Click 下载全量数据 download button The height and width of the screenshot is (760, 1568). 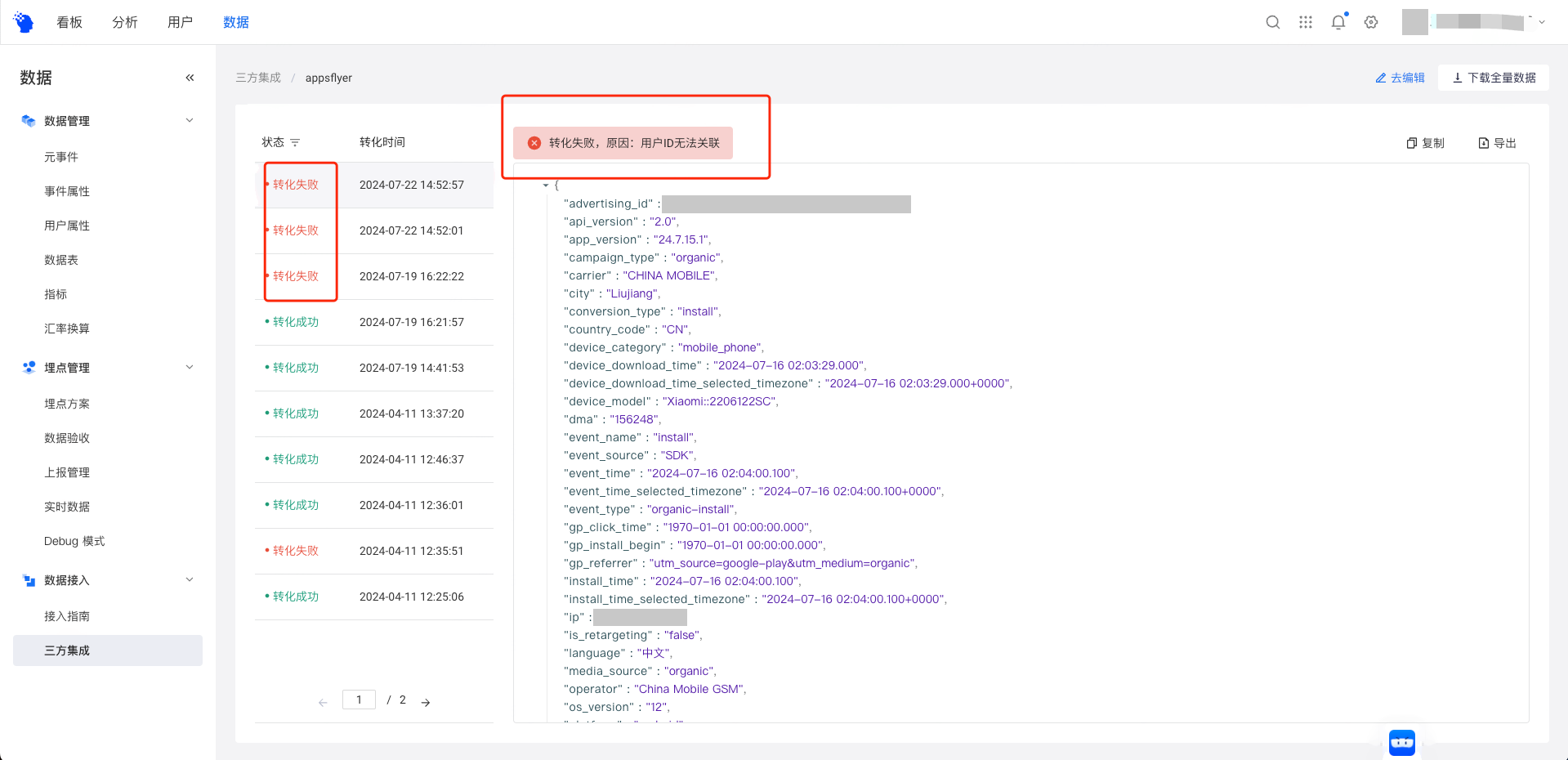coord(1494,78)
